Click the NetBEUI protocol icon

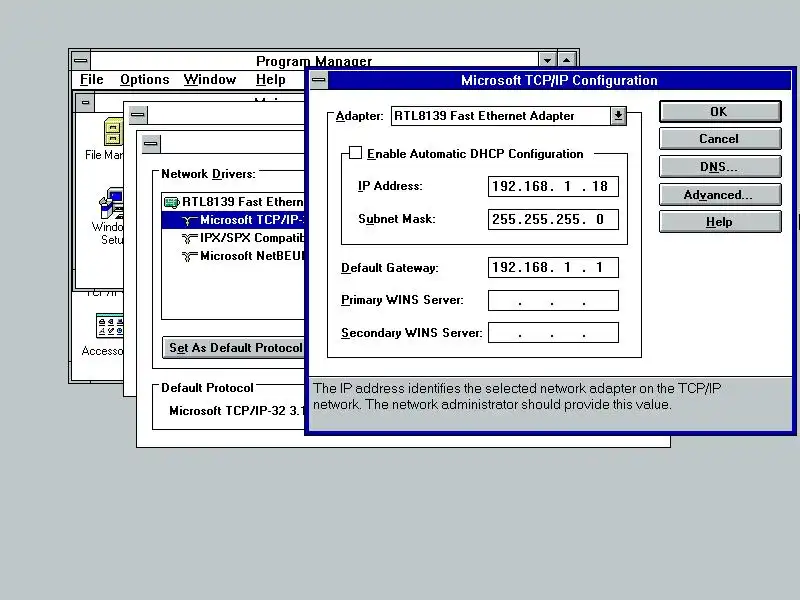(189, 256)
